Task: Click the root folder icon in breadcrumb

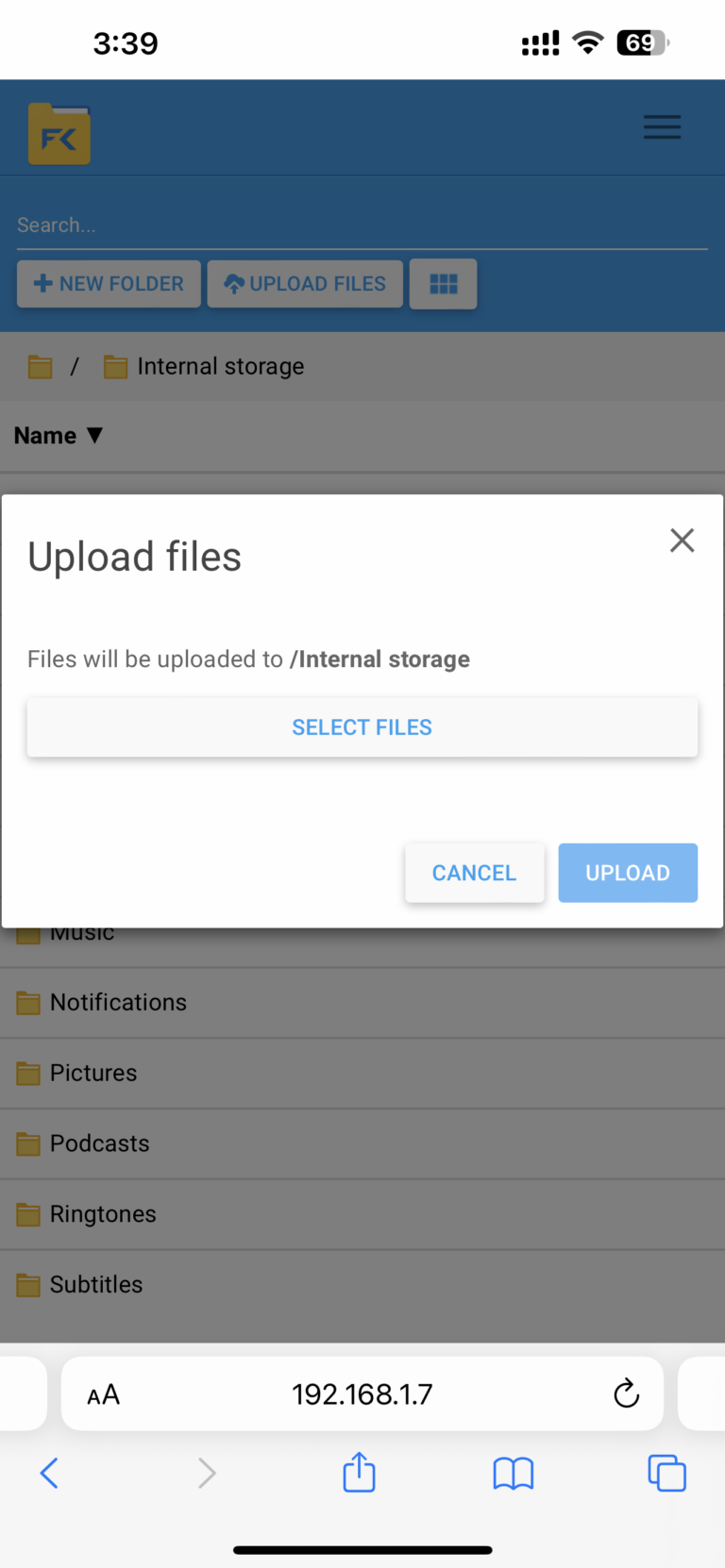Action: point(39,366)
